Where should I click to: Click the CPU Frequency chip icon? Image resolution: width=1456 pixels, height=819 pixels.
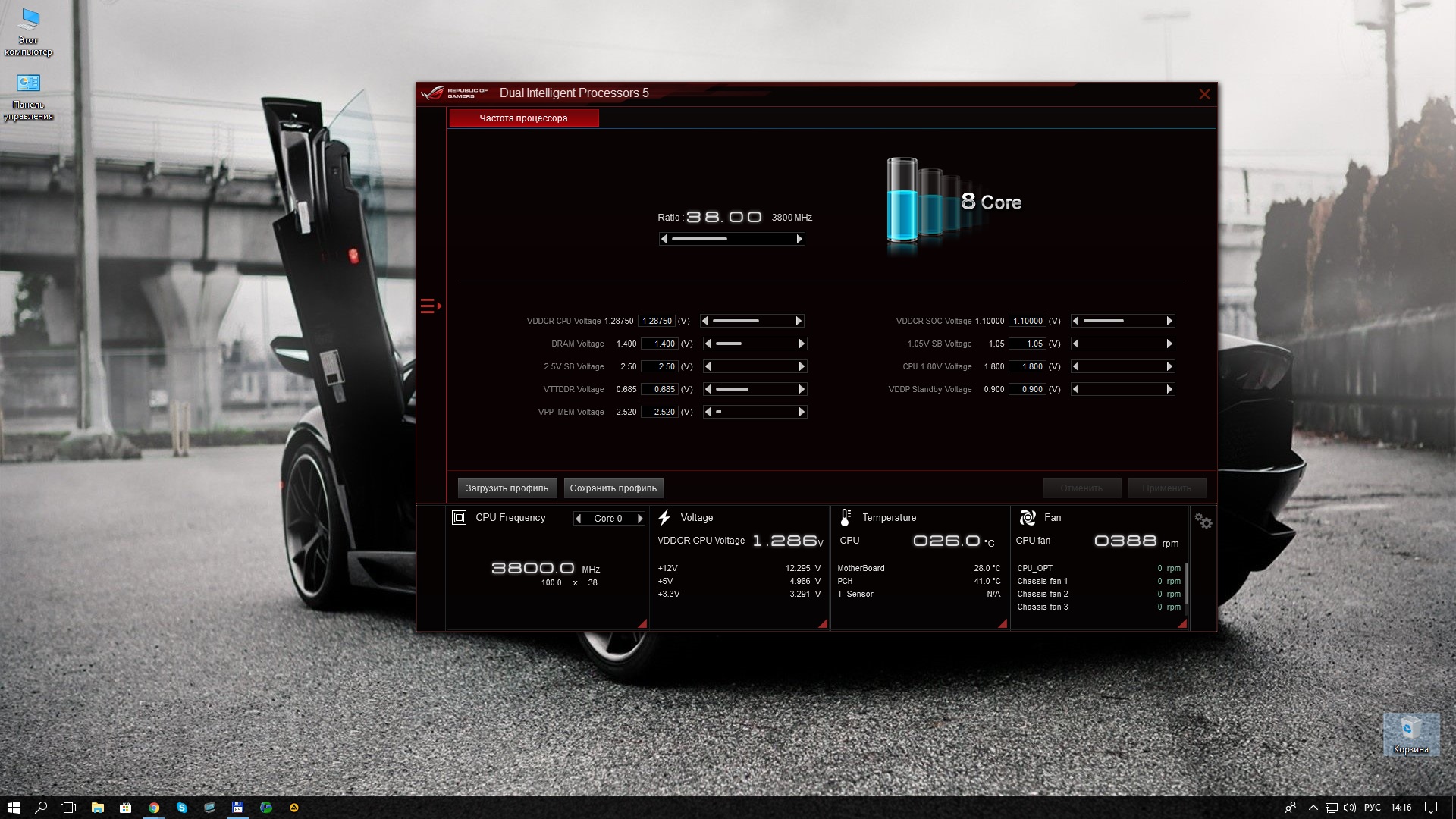(459, 517)
